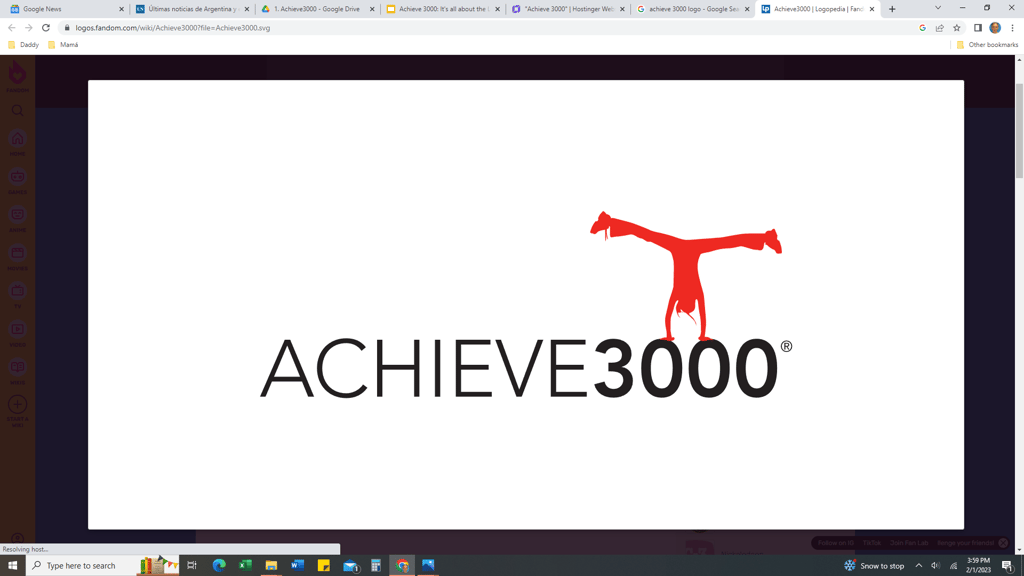
Task: Switch to Achieve3000 Google Drive tab
Action: [x=318, y=9]
